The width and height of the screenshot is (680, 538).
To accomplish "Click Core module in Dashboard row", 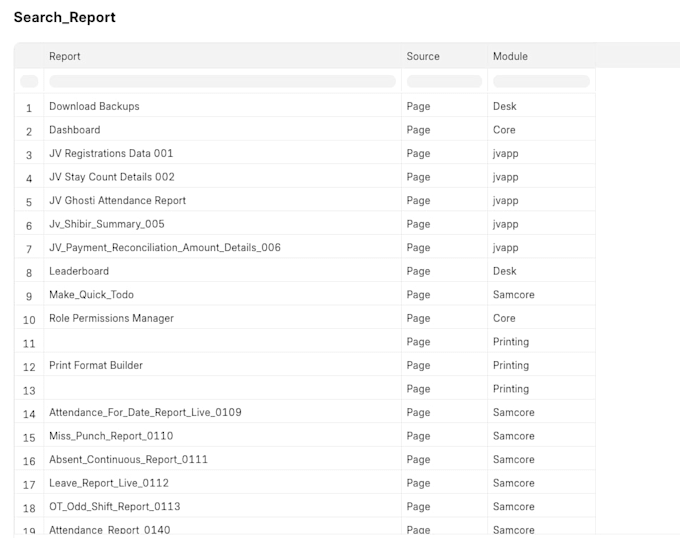I will pos(504,130).
